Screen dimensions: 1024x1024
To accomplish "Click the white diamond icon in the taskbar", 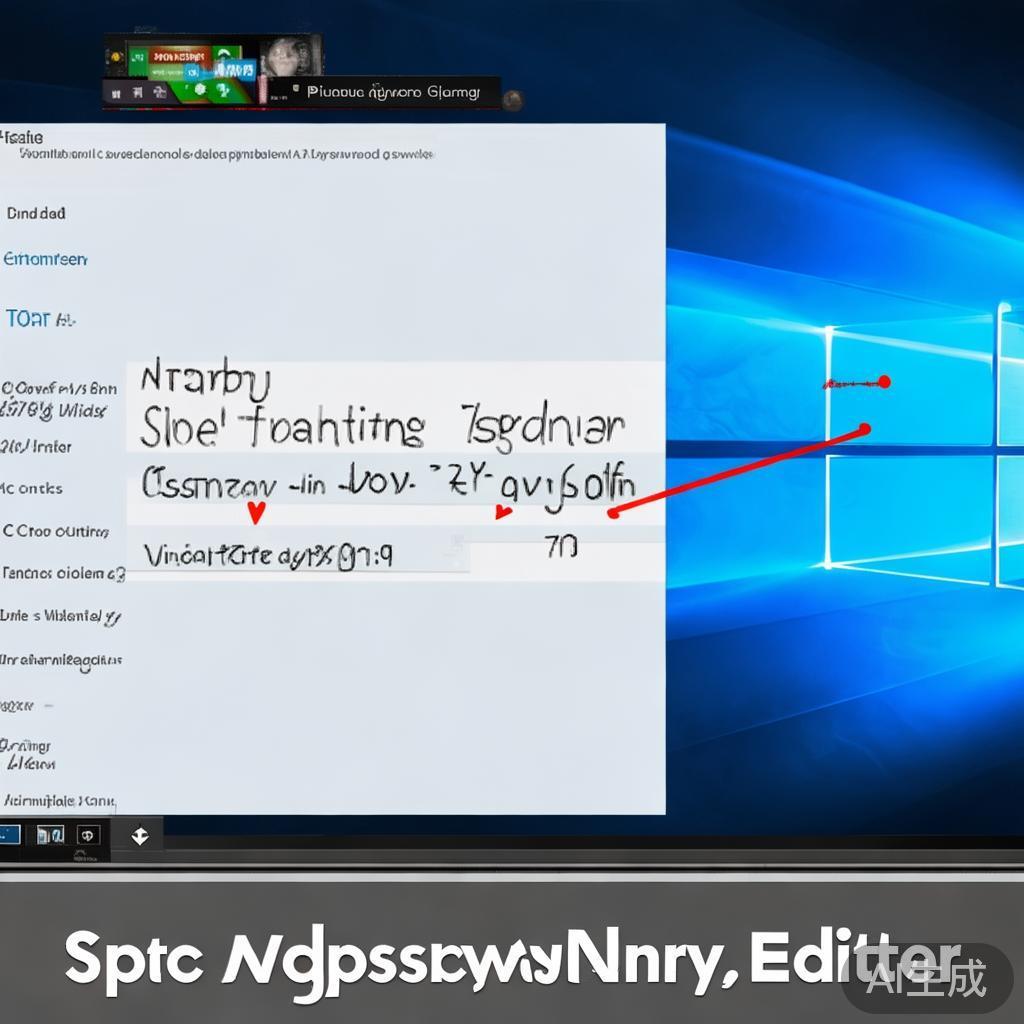I will click(x=140, y=836).
